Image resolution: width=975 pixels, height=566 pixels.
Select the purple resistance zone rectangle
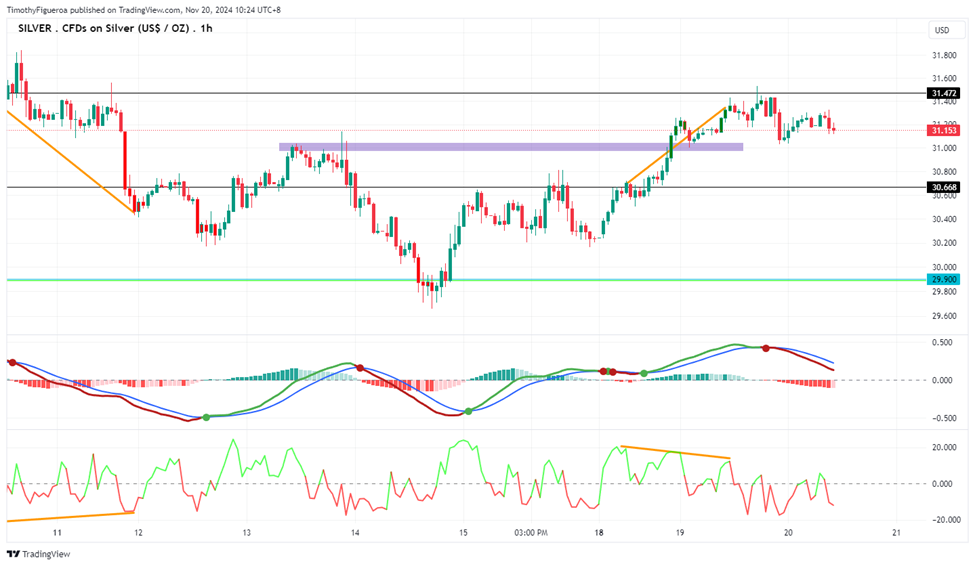point(511,147)
